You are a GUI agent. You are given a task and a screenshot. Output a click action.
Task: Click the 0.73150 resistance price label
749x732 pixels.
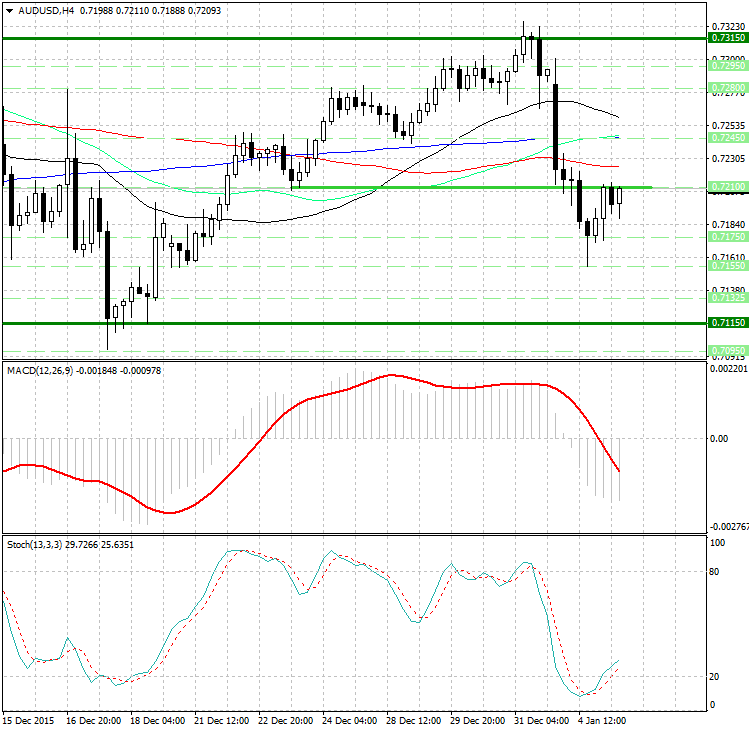pyautogui.click(x=727, y=37)
